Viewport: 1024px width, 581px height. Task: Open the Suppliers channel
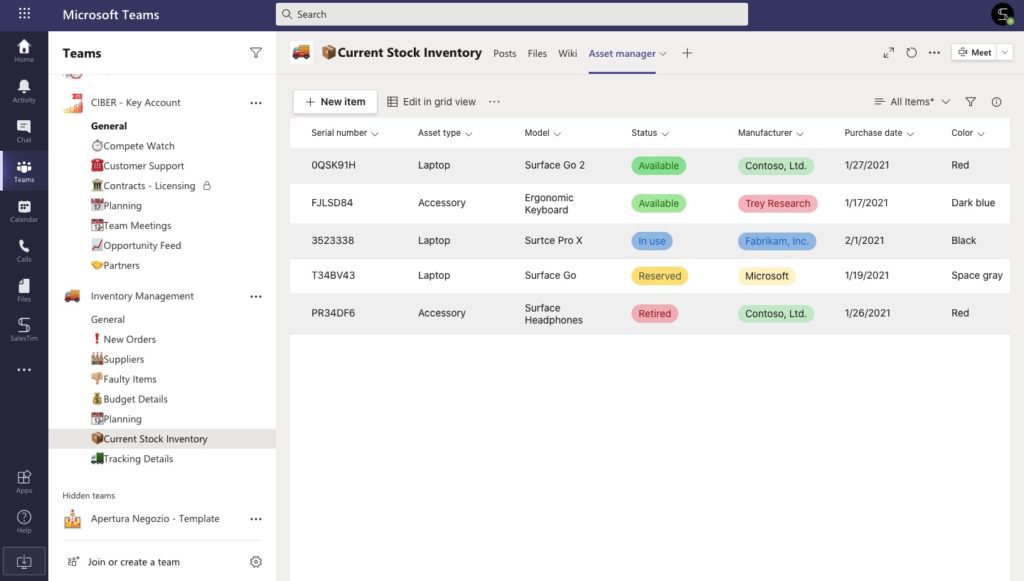click(118, 359)
